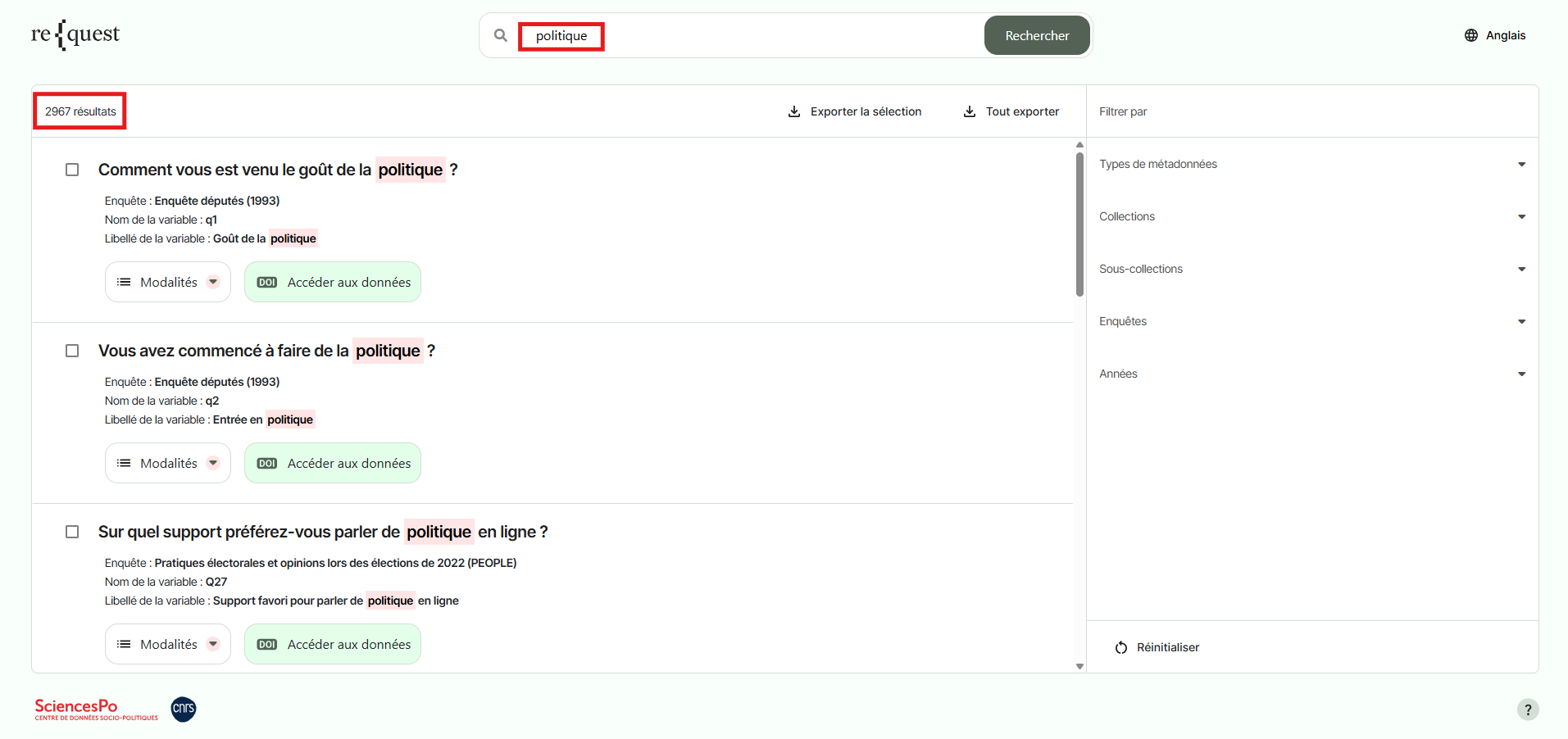Click the re{quest logo
The width and height of the screenshot is (1568, 739).
click(x=75, y=34)
